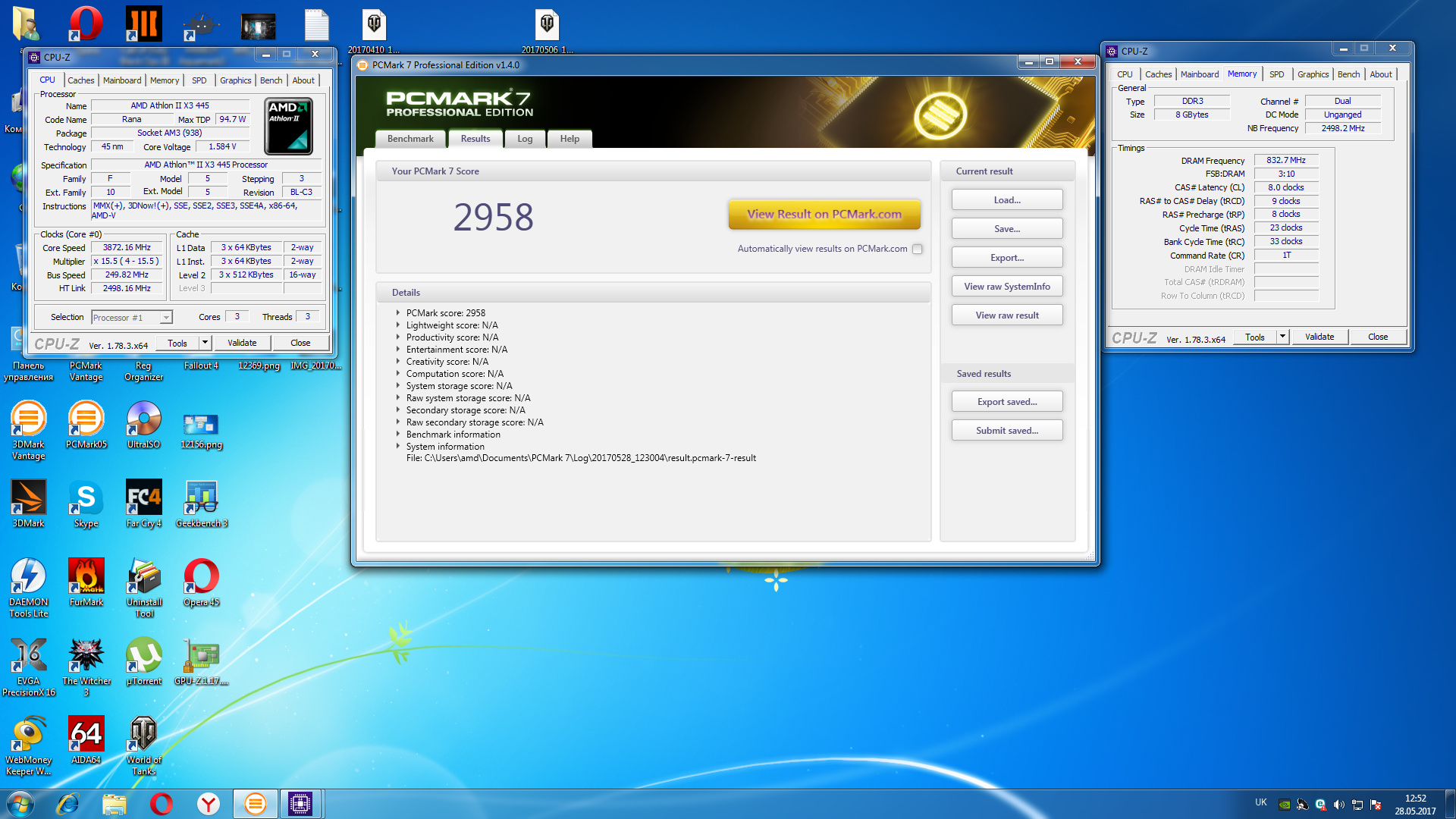Expand the System information row
The height and width of the screenshot is (819, 1456).
point(398,446)
